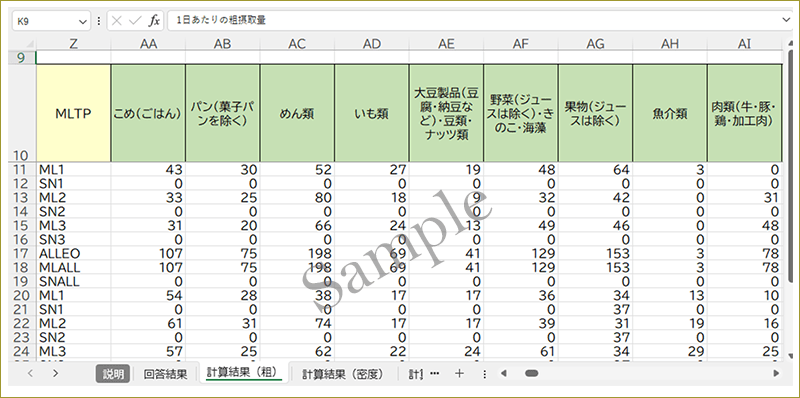Image resolution: width=800 pixels, height=398 pixels.
Task: Go to next sheet with right arrow
Action: coord(56,374)
